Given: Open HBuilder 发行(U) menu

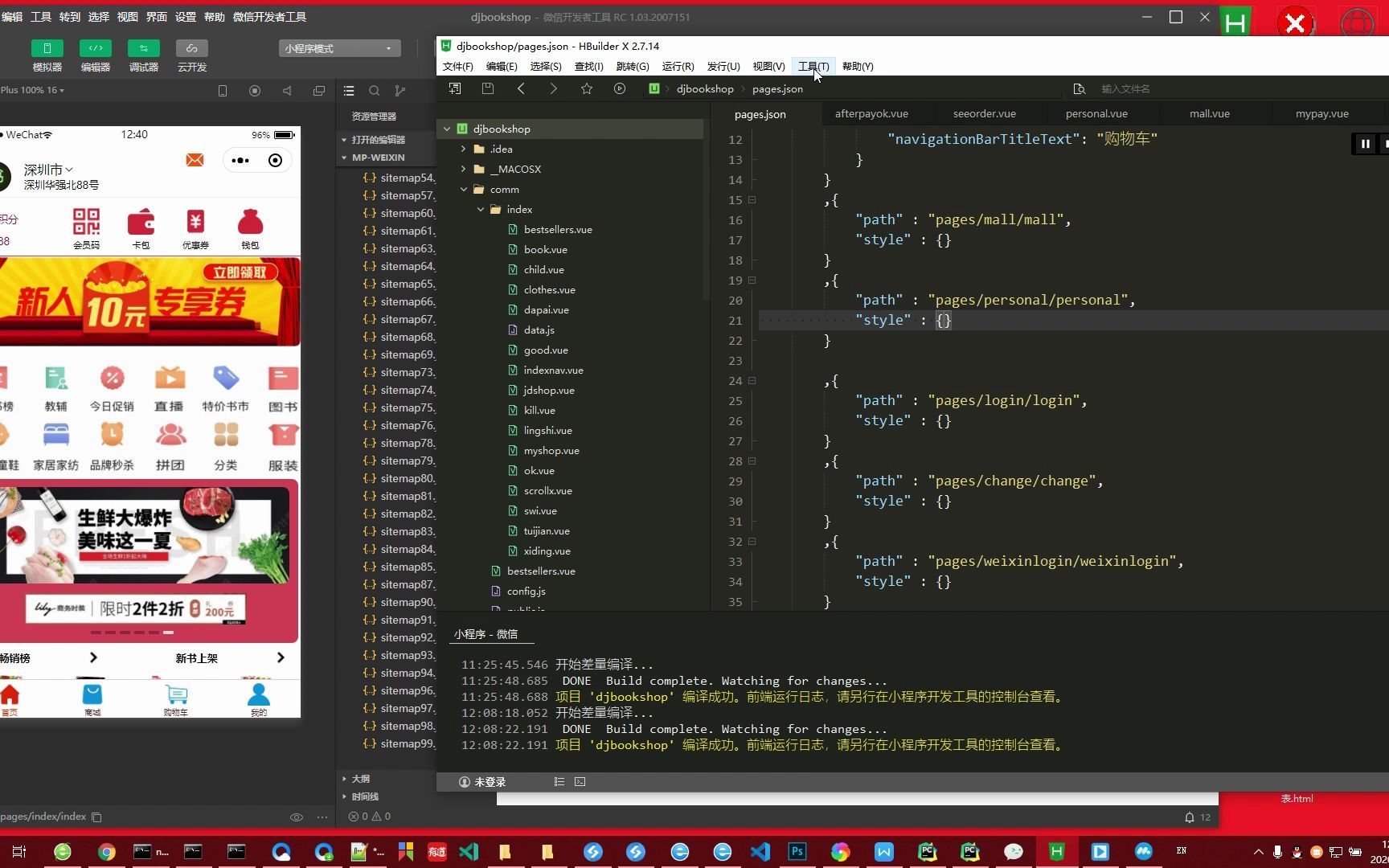Looking at the screenshot, I should (723, 66).
